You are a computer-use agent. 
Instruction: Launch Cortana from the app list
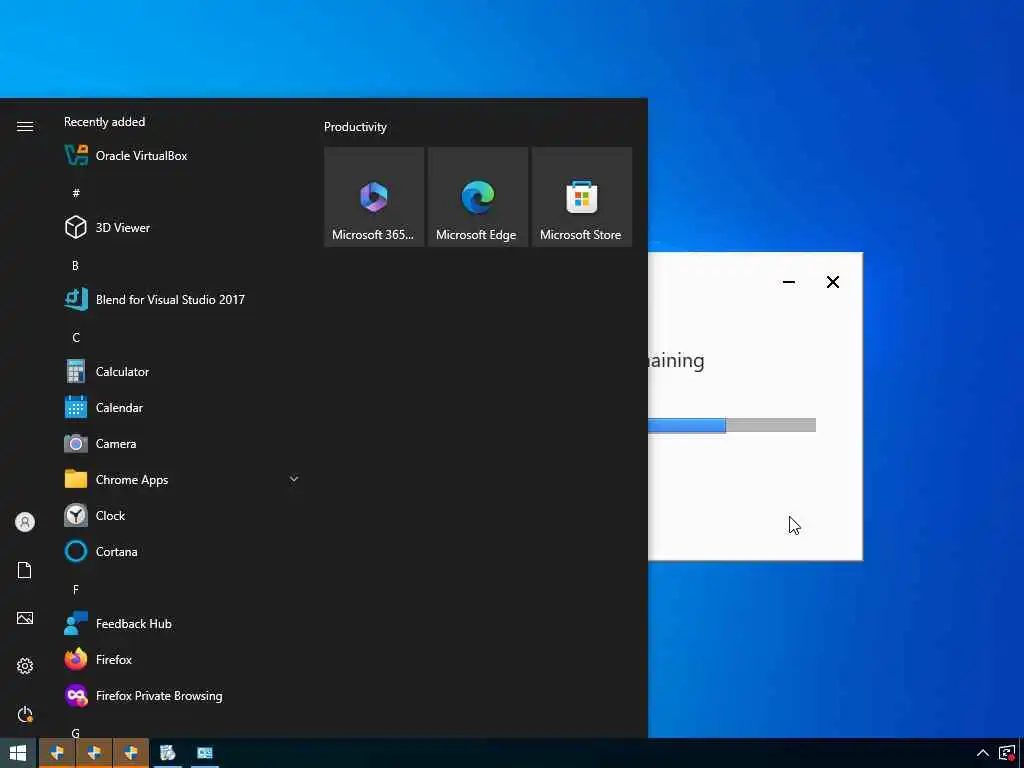(182, 552)
